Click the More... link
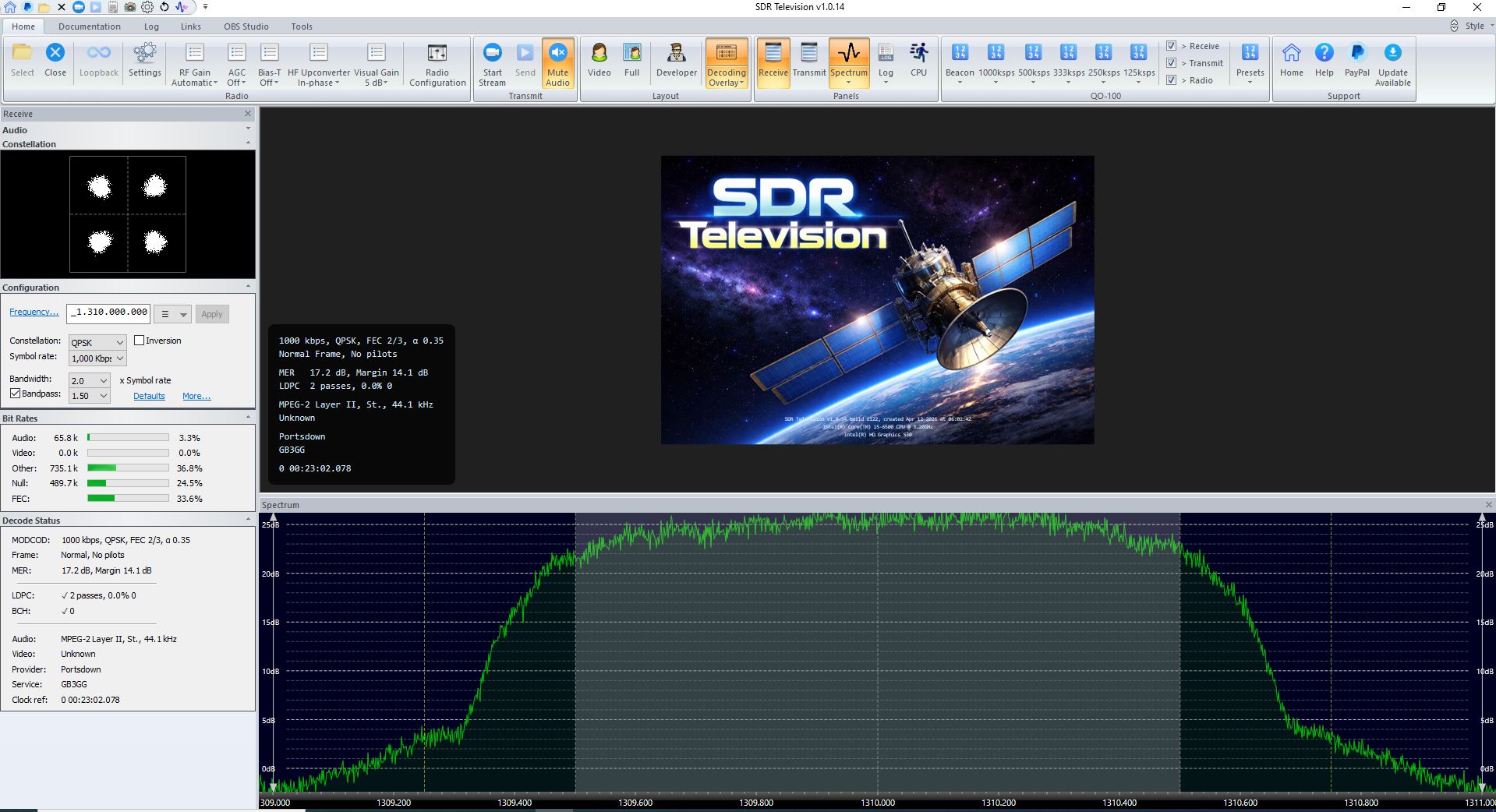Image resolution: width=1496 pixels, height=812 pixels. [196, 396]
